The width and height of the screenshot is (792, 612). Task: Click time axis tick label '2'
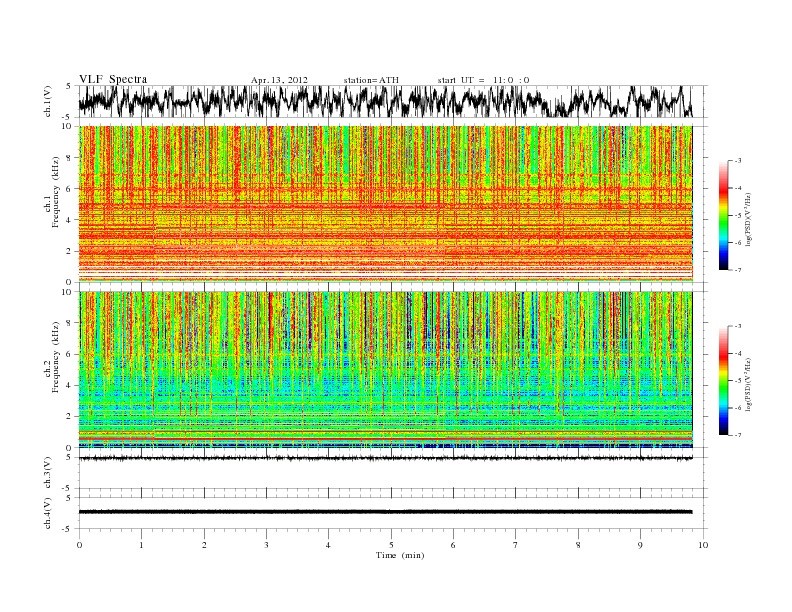coord(204,545)
